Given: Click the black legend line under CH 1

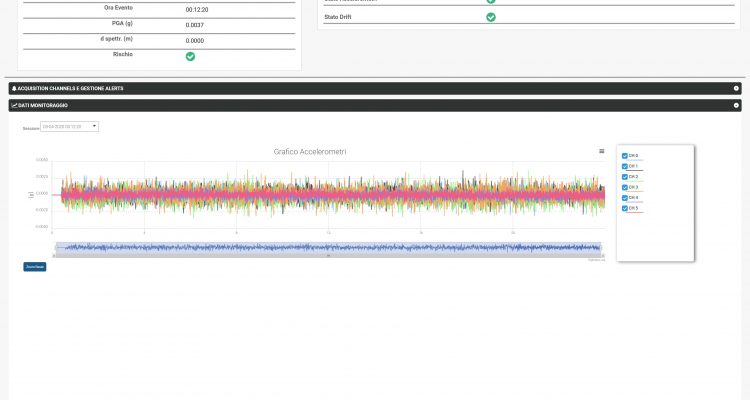Looking at the screenshot, I should click(635, 170).
